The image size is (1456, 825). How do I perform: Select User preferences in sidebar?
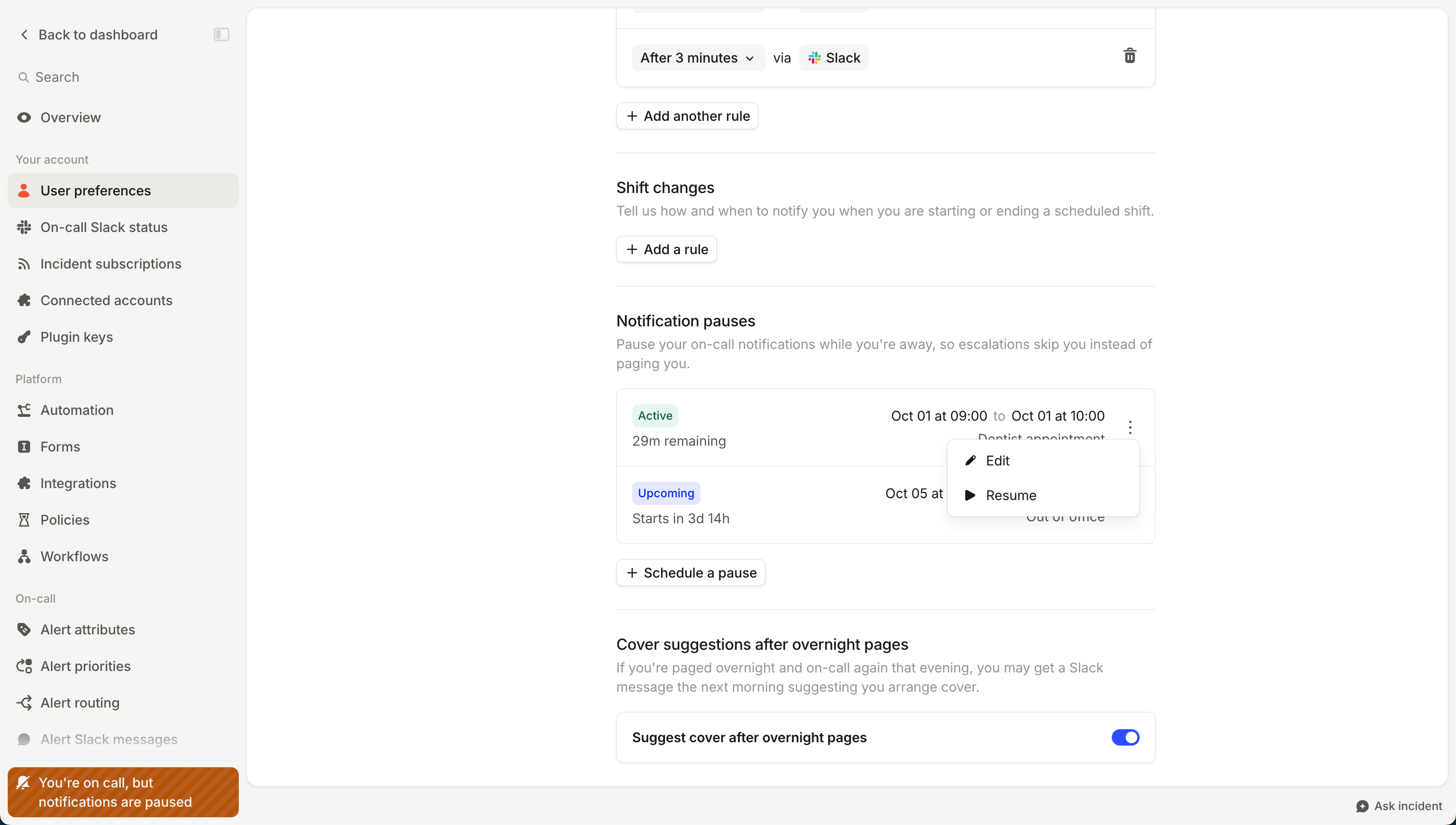click(123, 191)
